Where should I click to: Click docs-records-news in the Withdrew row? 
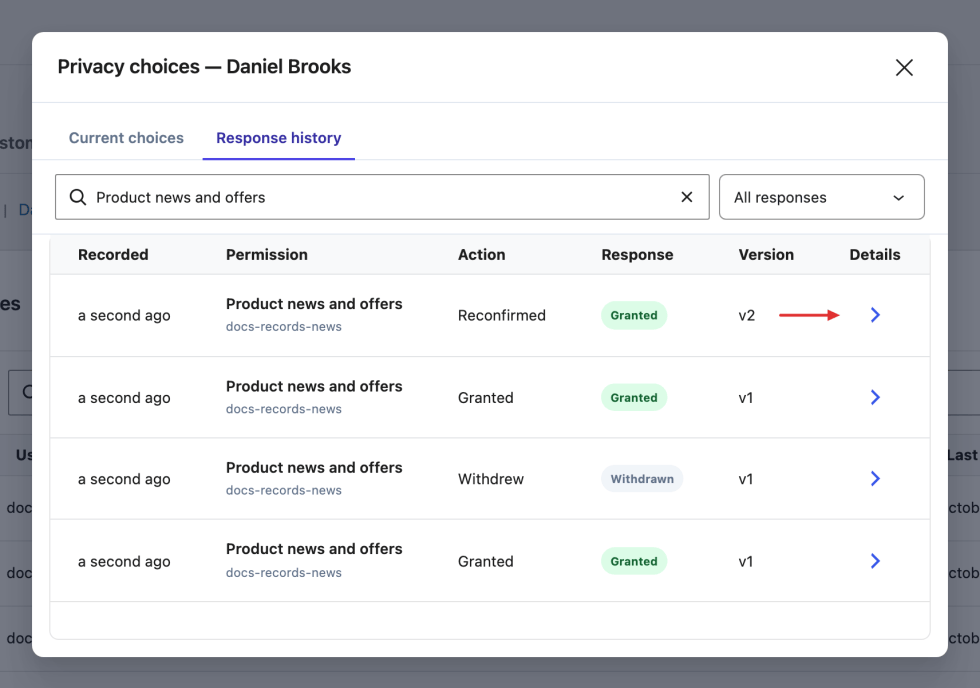click(x=284, y=490)
